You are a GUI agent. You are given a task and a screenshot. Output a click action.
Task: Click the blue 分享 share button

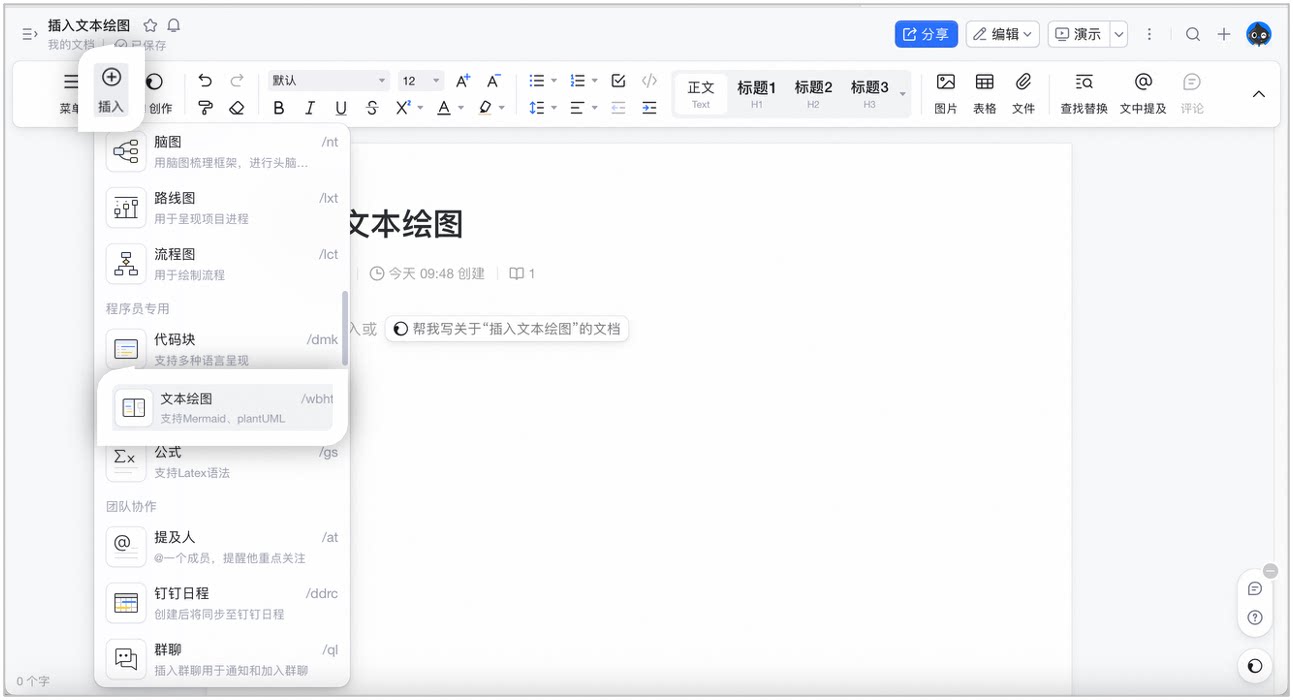pyautogui.click(x=926, y=34)
